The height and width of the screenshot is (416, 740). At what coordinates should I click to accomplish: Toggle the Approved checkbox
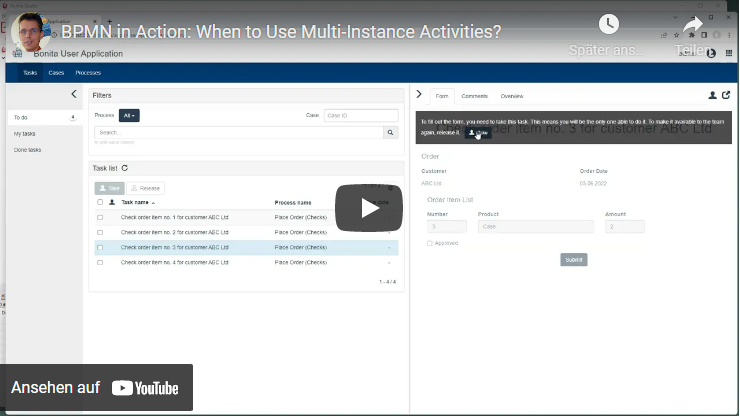(x=430, y=243)
